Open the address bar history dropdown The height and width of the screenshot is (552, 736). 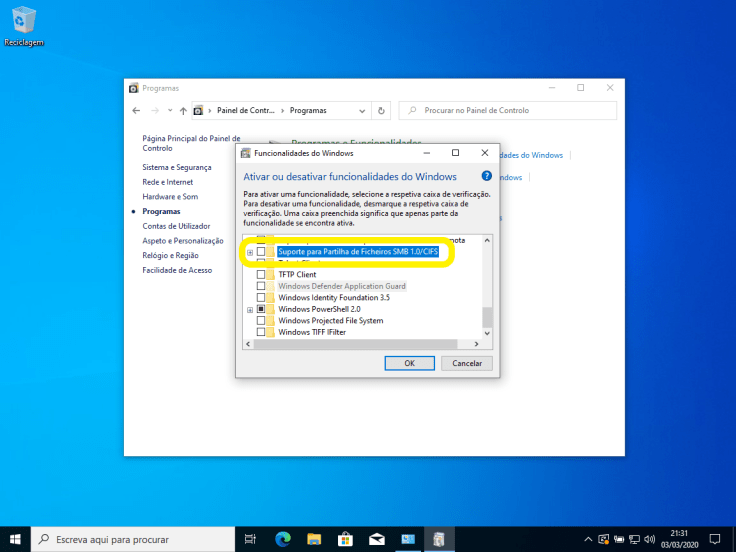click(x=363, y=110)
